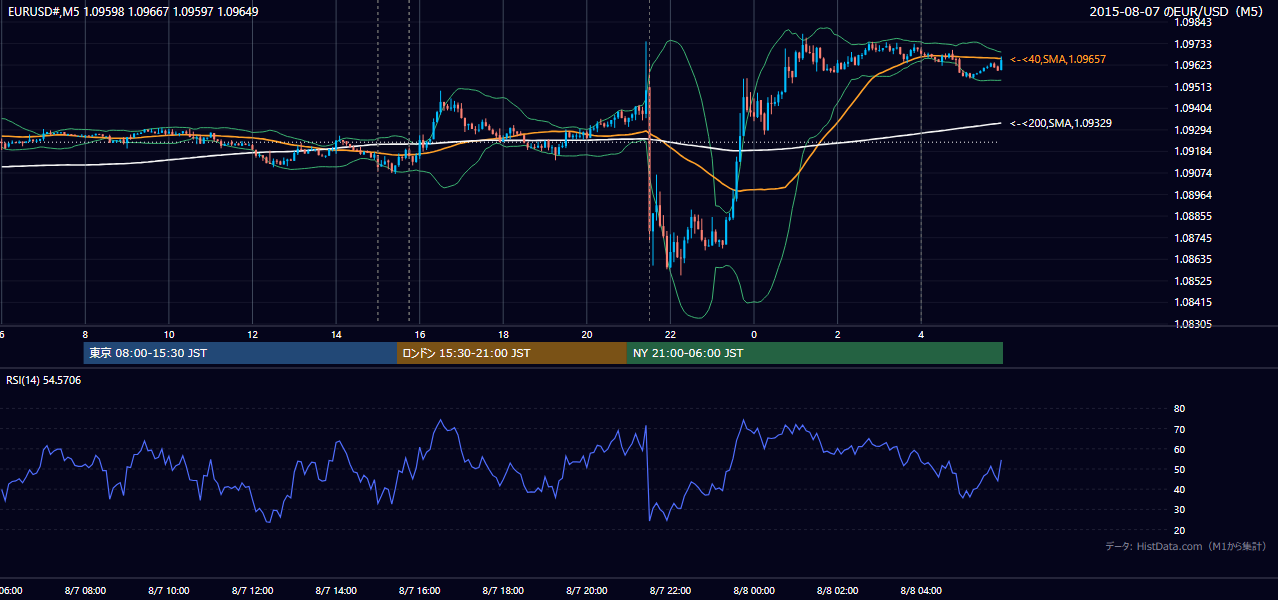Click the RSI scale value 80

pyautogui.click(x=1179, y=409)
